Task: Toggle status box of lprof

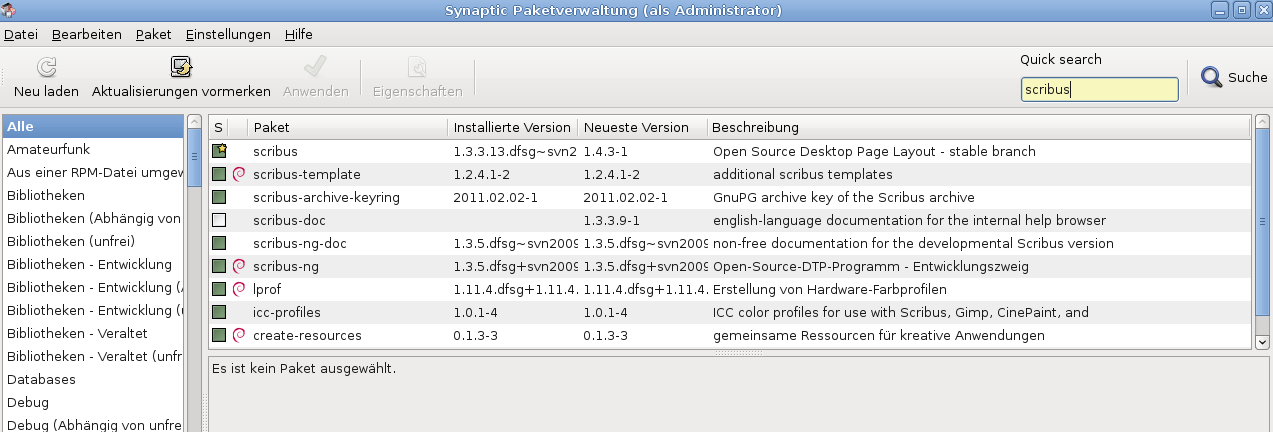Action: [219, 289]
